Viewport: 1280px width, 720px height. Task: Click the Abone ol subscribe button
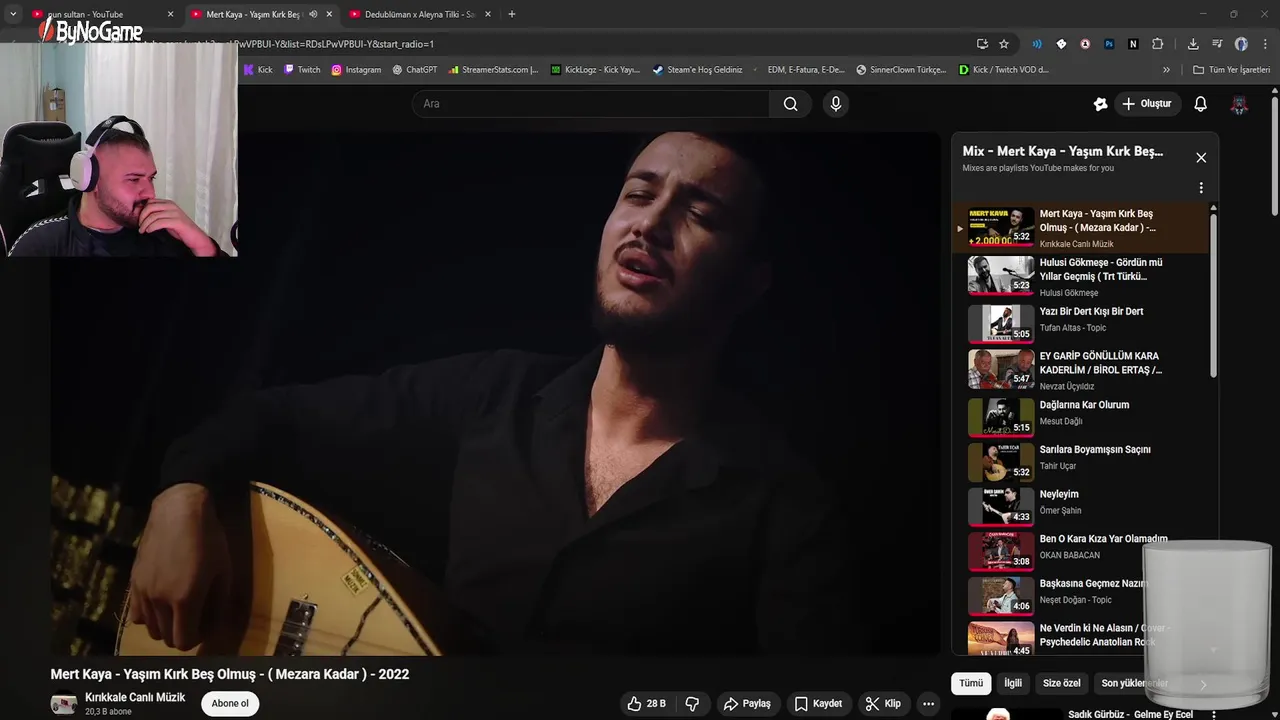230,704
